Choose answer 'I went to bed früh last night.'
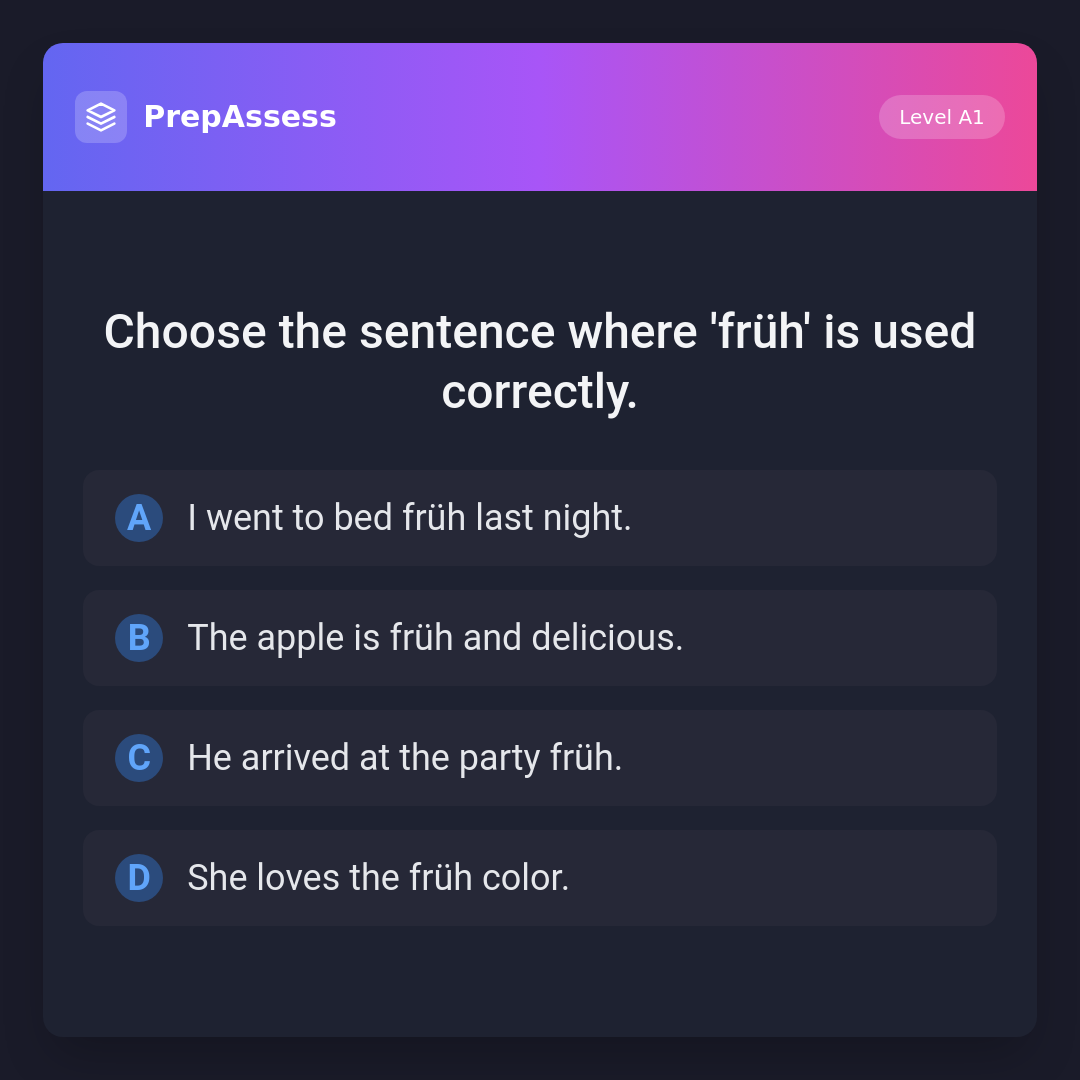 coord(409,518)
